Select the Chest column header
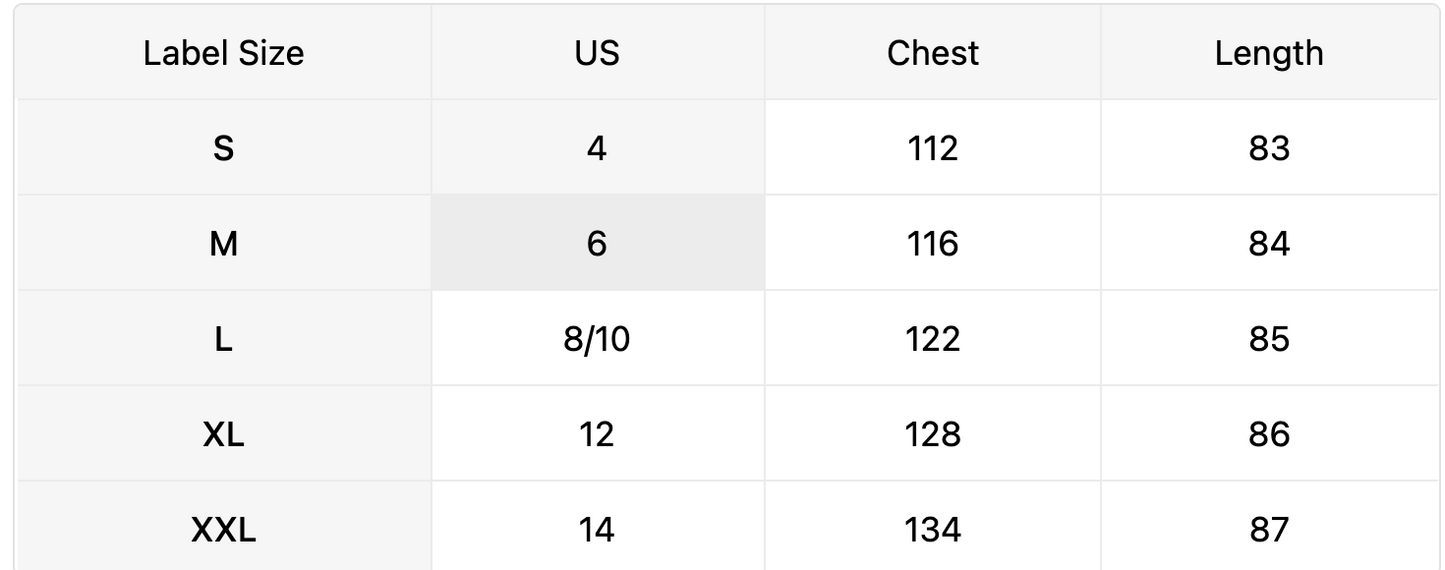This screenshot has height=570, width=1445. coord(933,52)
